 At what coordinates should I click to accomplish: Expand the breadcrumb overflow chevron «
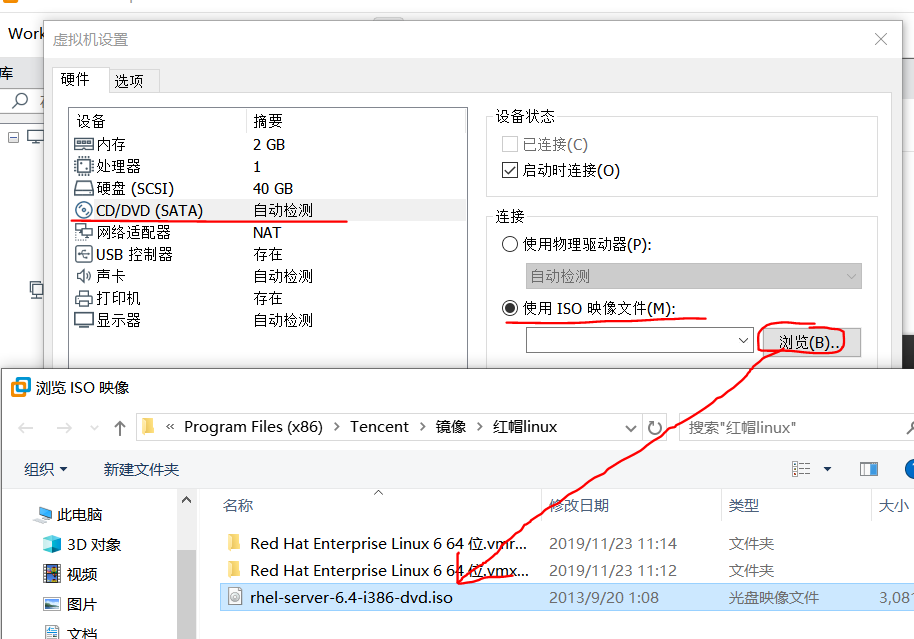170,427
